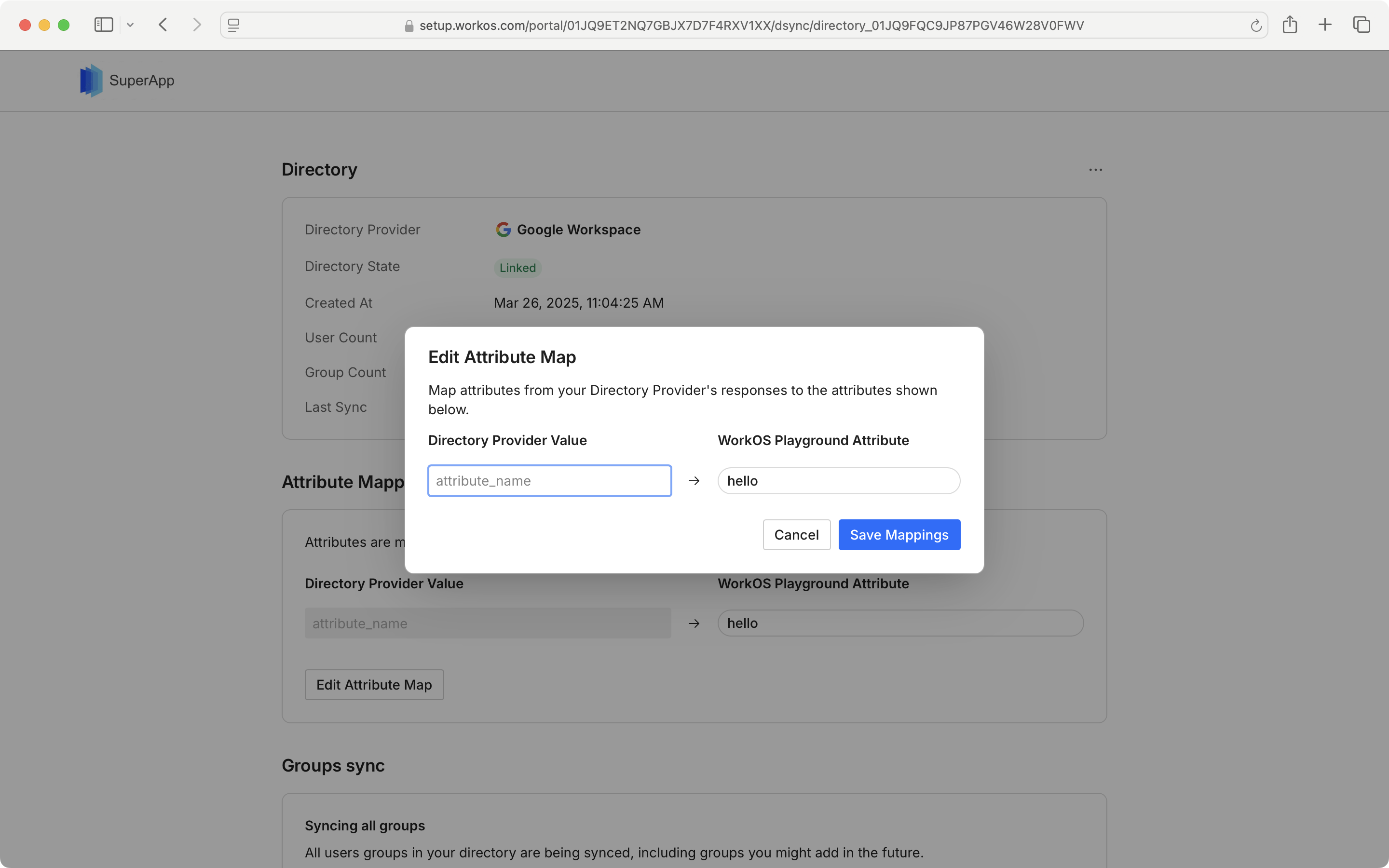Open the page reader menu icon
This screenshot has width=1389, height=868.
point(233,25)
